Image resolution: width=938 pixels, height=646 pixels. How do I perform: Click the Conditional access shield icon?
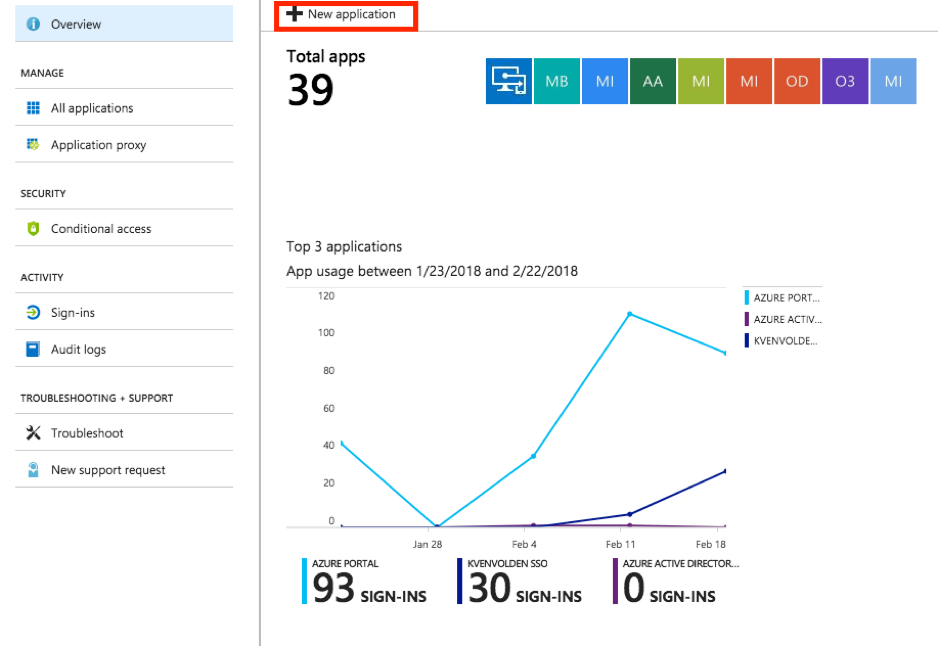[x=34, y=228]
